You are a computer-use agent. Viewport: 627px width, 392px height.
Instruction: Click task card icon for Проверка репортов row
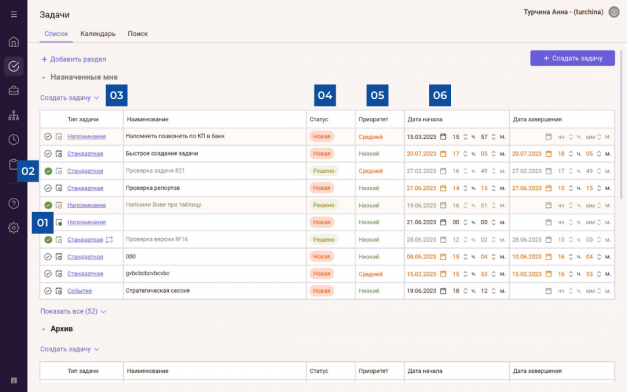59,188
